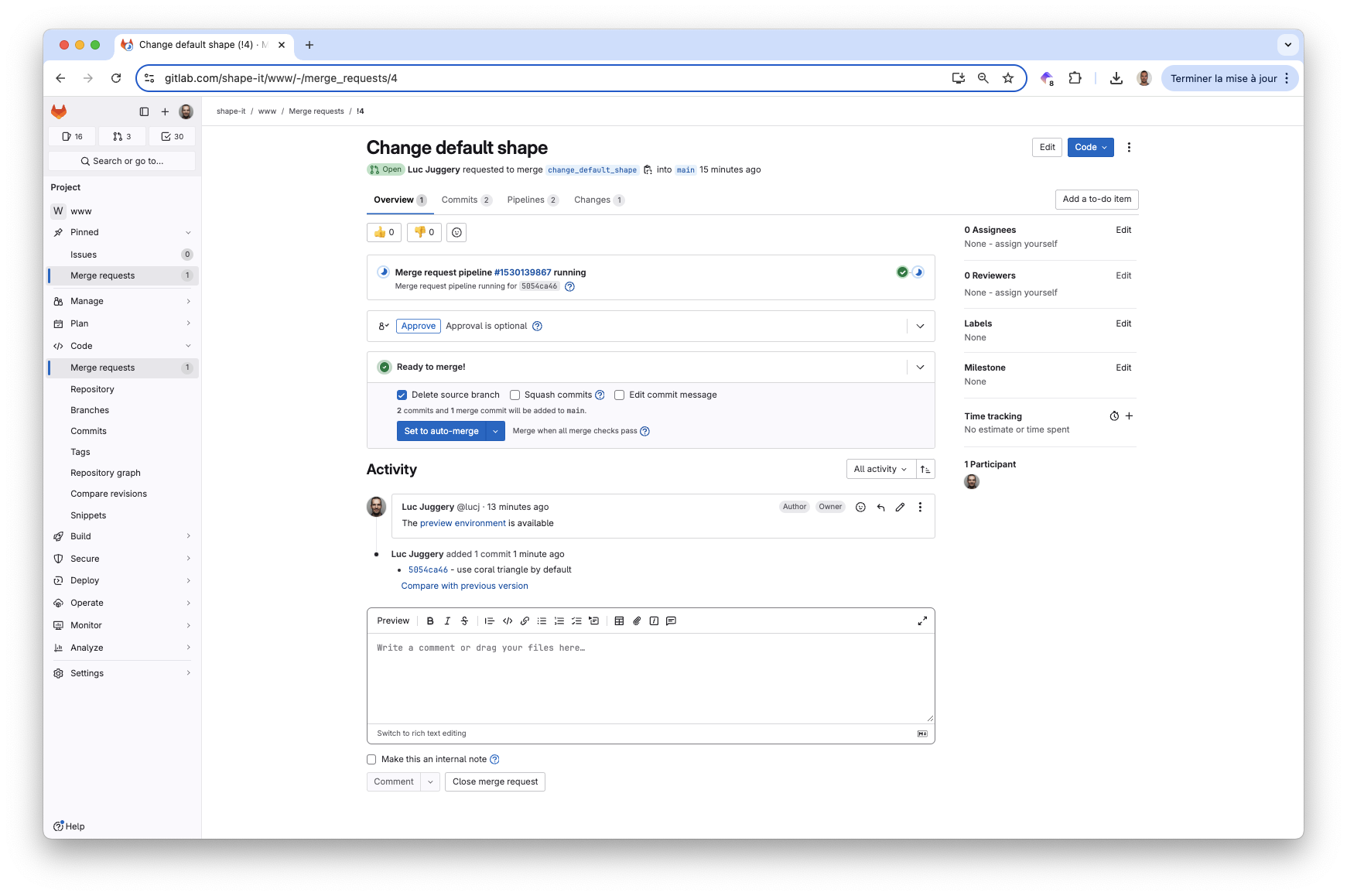The image size is (1347, 896).
Task: Uncheck Delete source branch checkbox
Action: pyautogui.click(x=402, y=395)
